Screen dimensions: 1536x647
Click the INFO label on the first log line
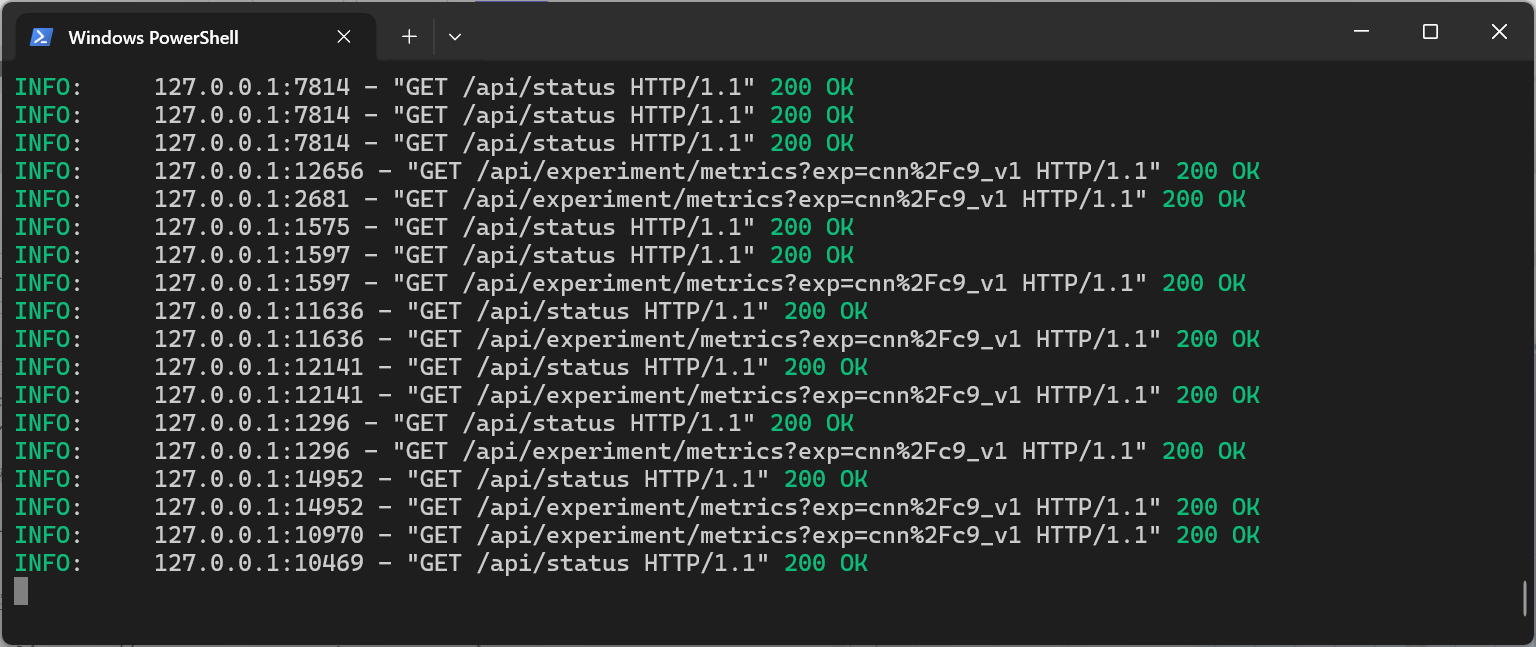click(x=48, y=87)
